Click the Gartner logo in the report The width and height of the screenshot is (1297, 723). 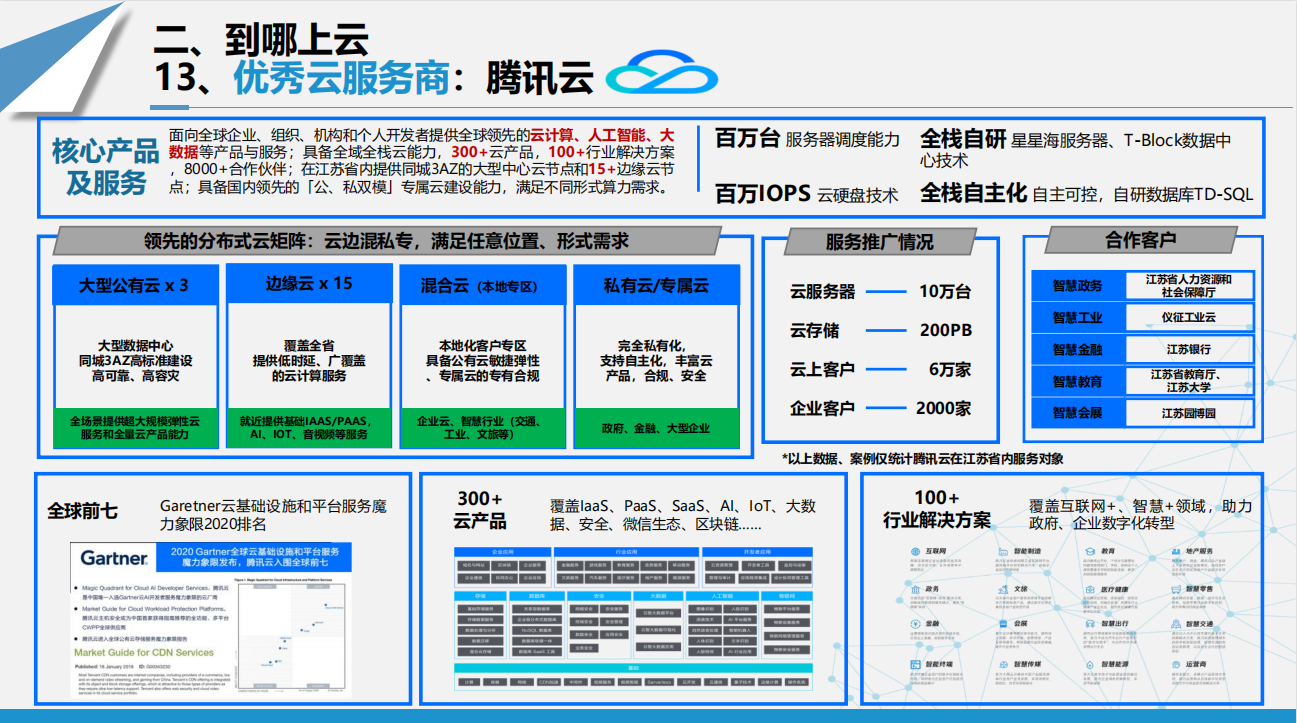click(113, 558)
